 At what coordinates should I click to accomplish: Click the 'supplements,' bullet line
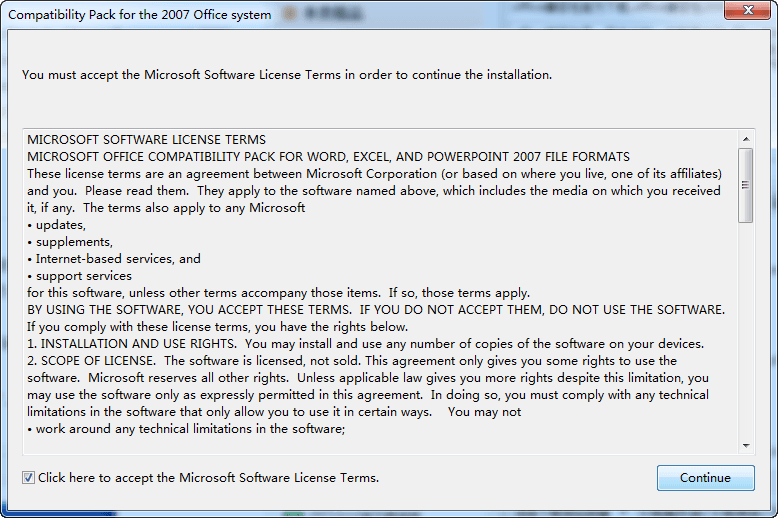point(70,242)
